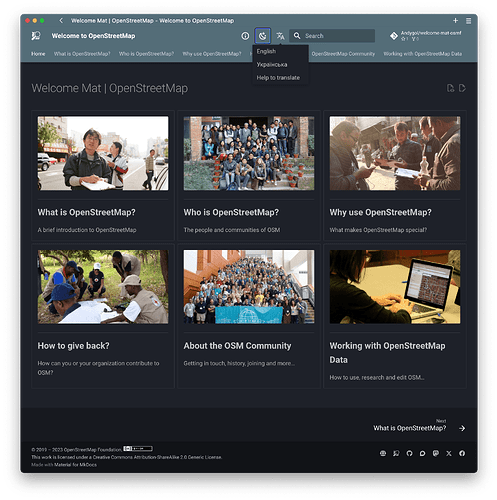Switch to the Working with OpenStreetMap Data tab
The width and height of the screenshot is (497, 500).
pos(422,54)
